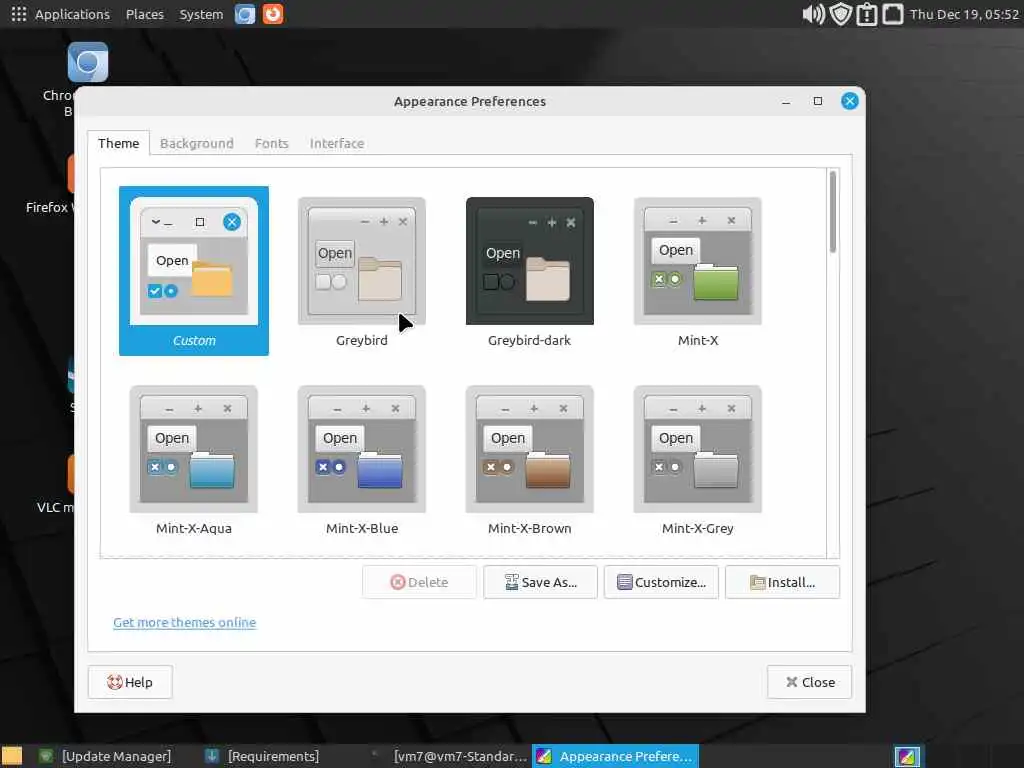Apply the Mint-X-Aqua theme icon
This screenshot has width=1024, height=768.
coord(193,449)
